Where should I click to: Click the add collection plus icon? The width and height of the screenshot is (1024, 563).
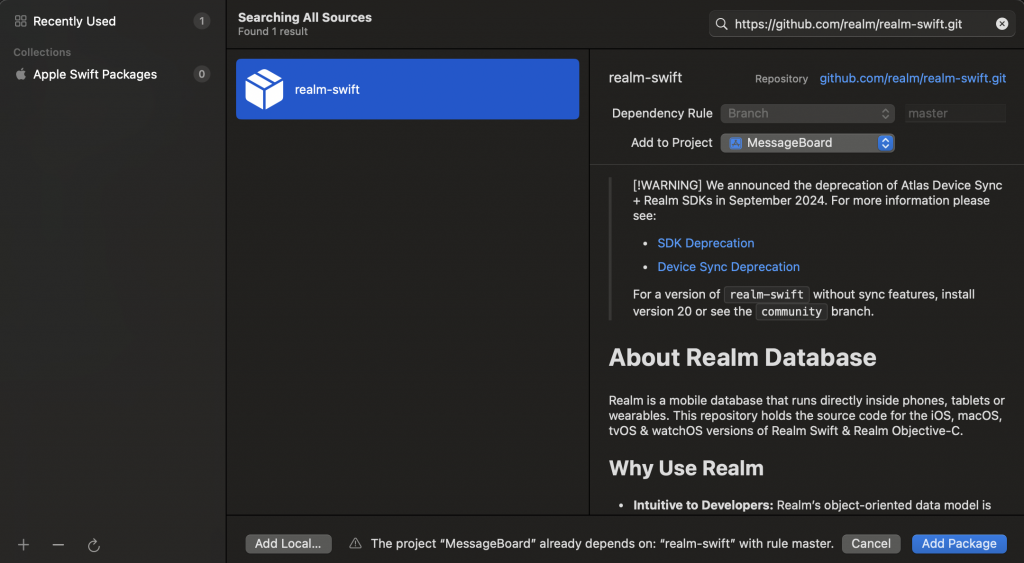24,545
